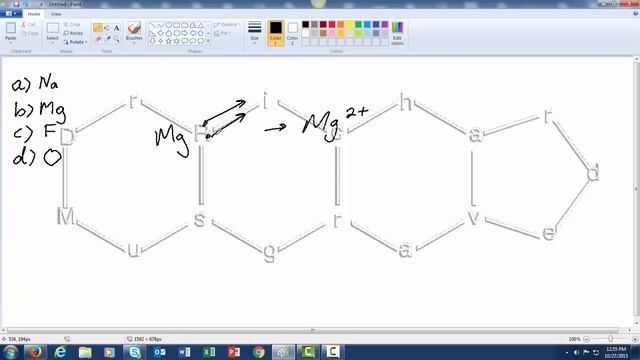This screenshot has width=640, height=360.
Task: Open the Paint file menu button
Action: 11,13
